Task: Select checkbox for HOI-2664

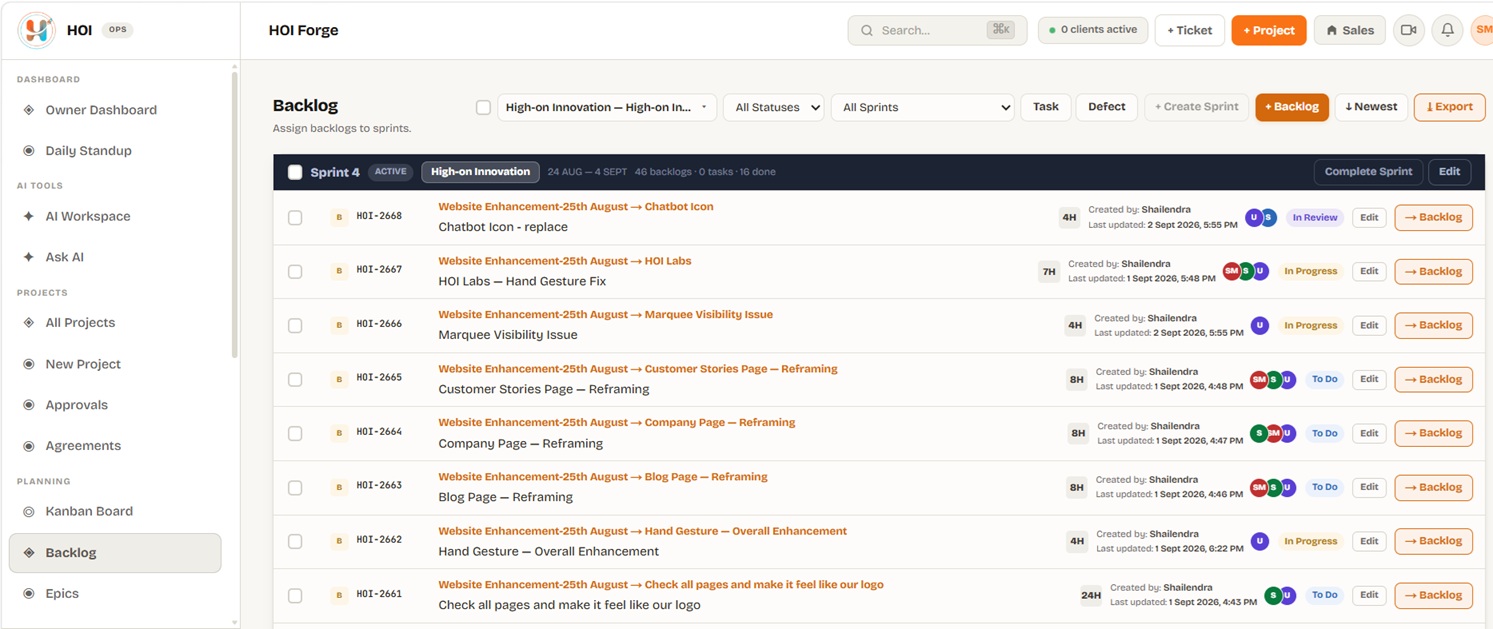Action: [x=295, y=433]
